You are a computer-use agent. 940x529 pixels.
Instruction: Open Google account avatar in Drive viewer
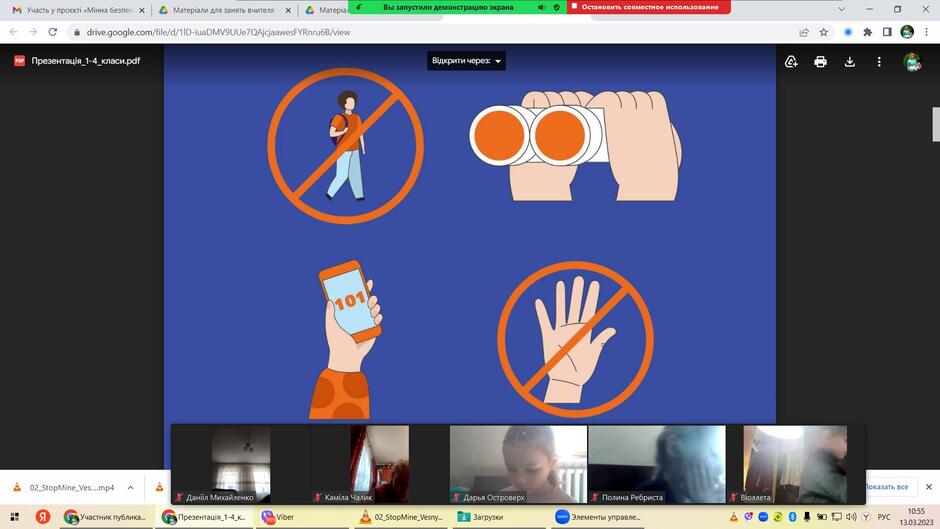[912, 61]
